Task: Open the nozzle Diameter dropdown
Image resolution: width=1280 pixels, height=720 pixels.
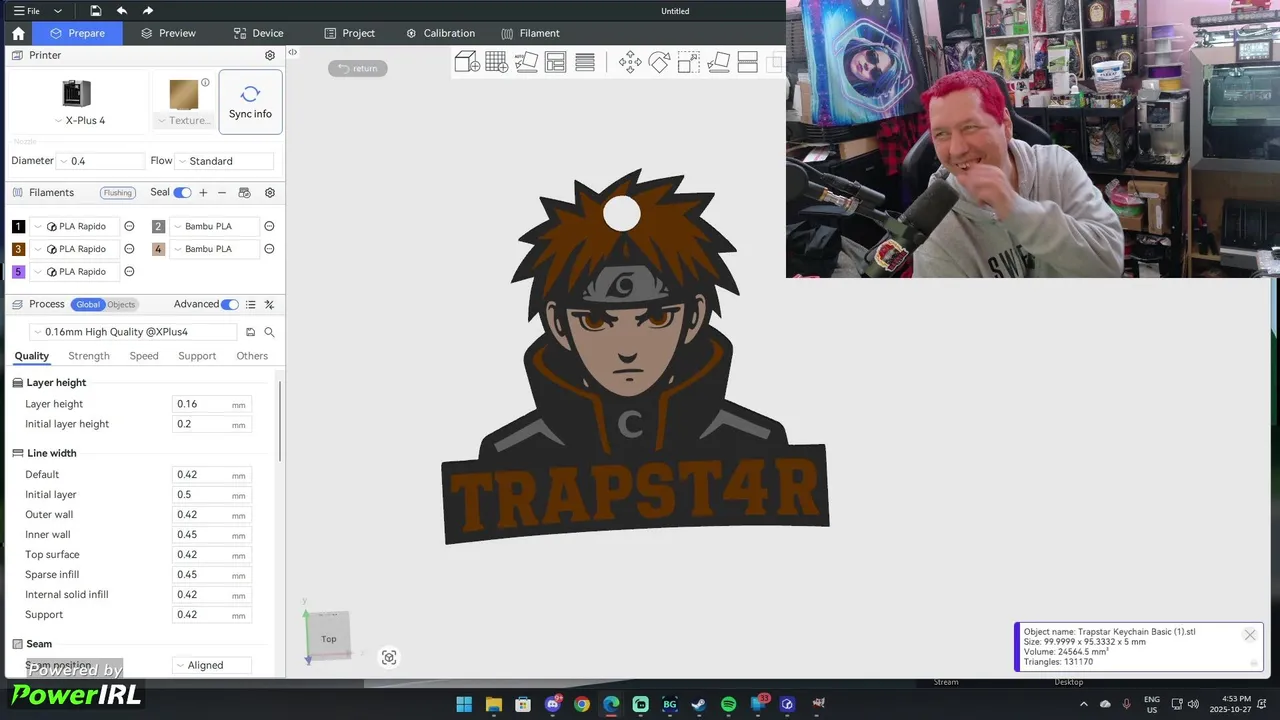Action: 100,161
